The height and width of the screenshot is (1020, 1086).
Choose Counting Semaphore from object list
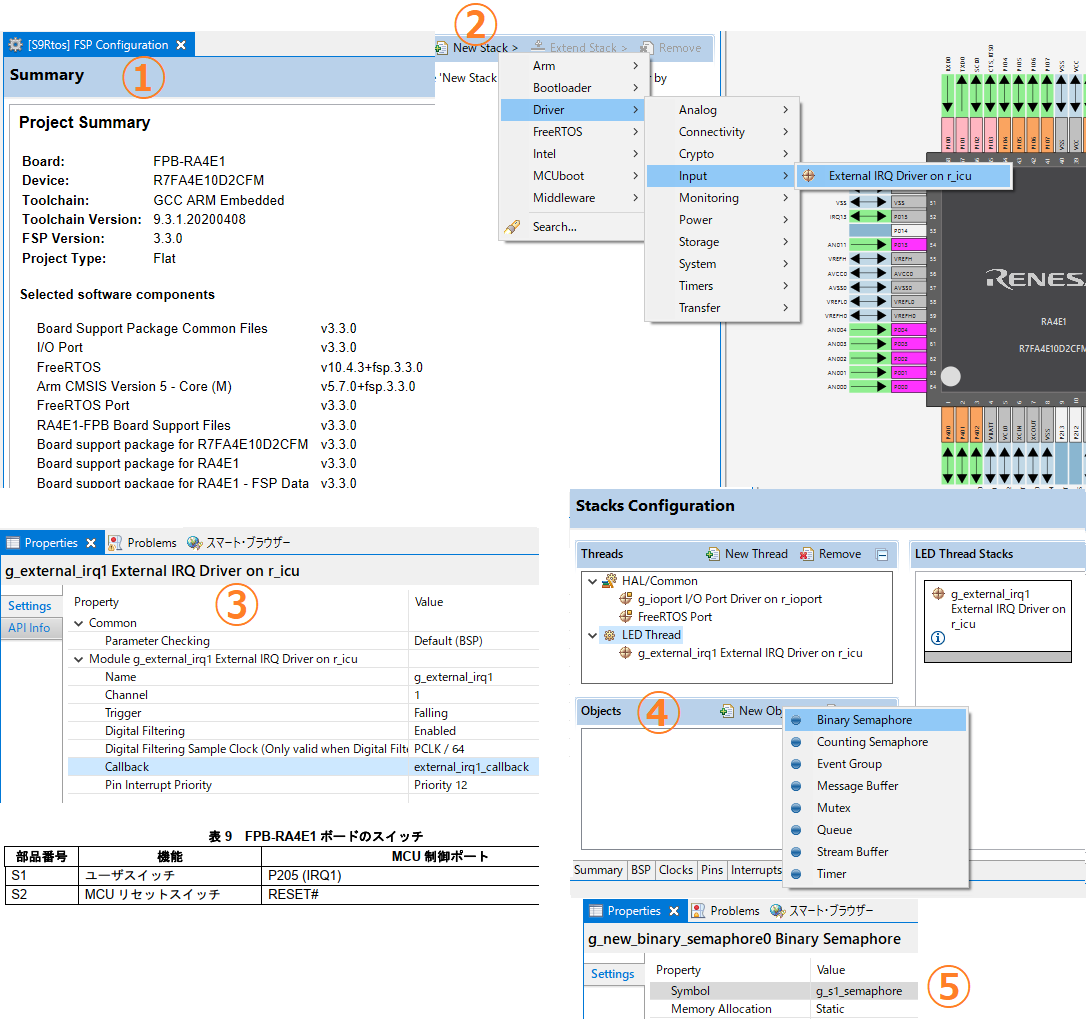coord(875,742)
